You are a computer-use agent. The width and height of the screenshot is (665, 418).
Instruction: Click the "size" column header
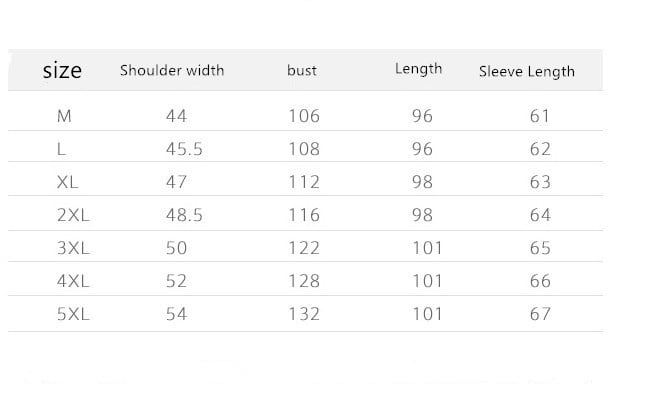click(x=62, y=71)
